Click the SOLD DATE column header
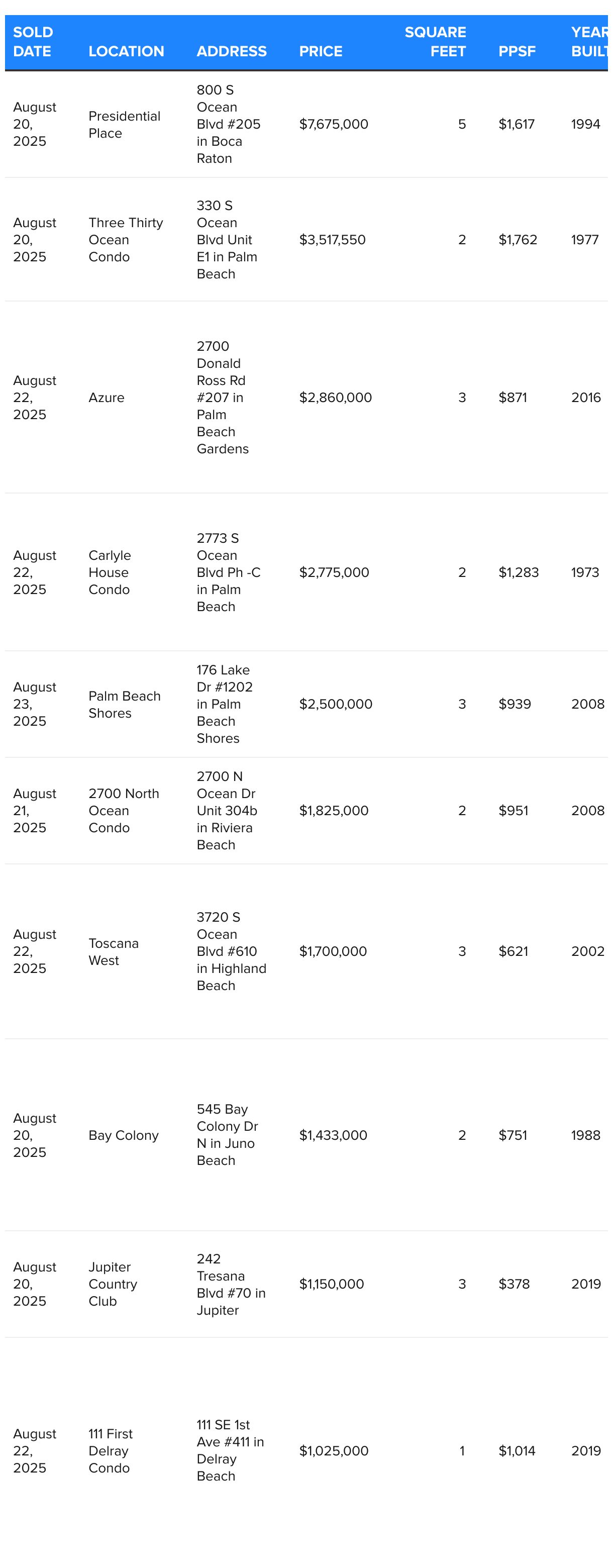 [x=34, y=41]
